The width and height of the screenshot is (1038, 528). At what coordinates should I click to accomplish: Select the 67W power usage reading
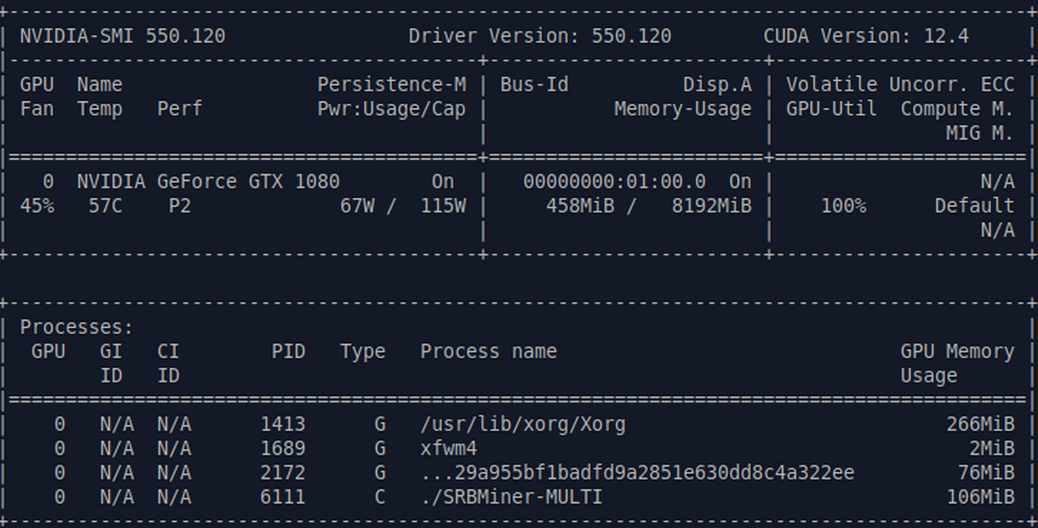pyautogui.click(x=357, y=206)
